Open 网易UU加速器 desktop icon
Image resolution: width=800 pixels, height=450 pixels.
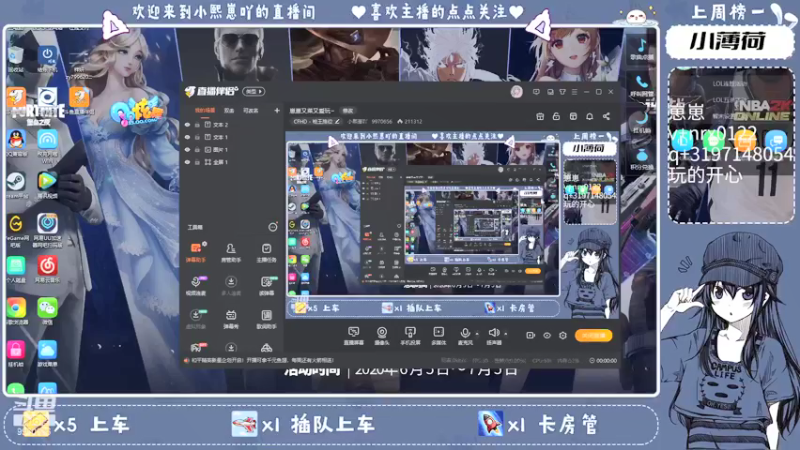(x=47, y=223)
